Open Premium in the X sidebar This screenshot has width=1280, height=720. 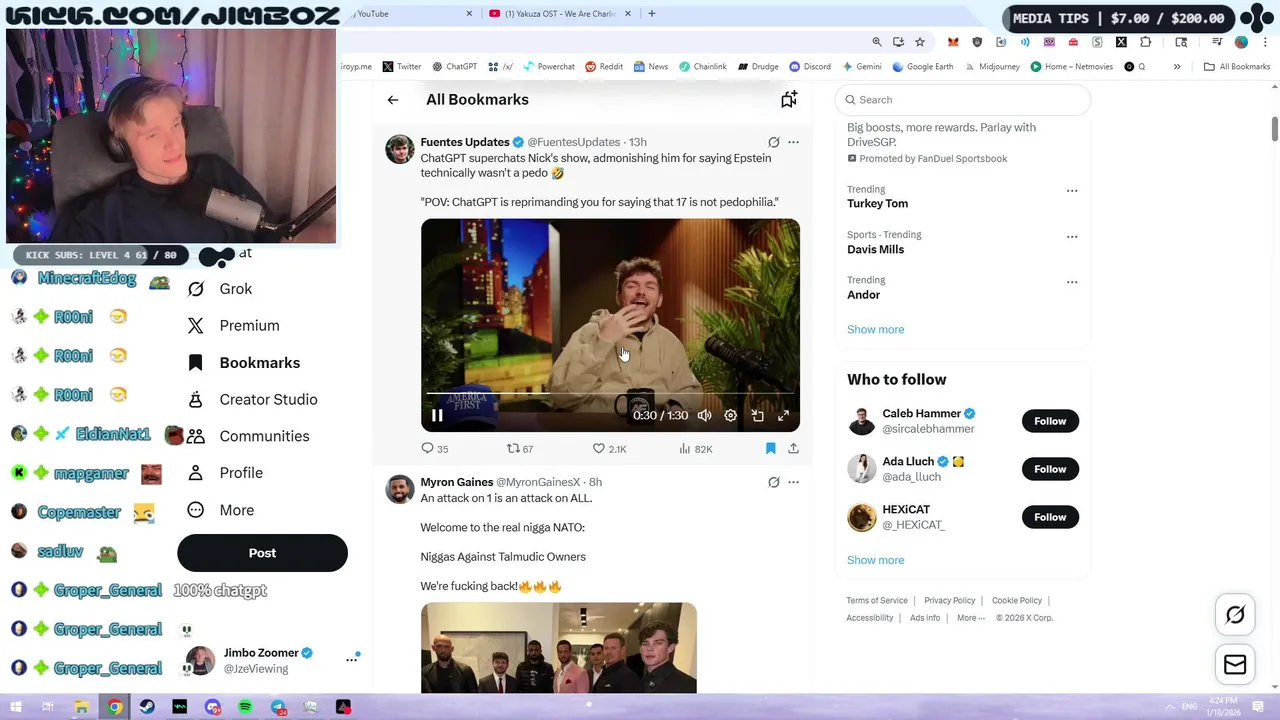pyautogui.click(x=234, y=326)
